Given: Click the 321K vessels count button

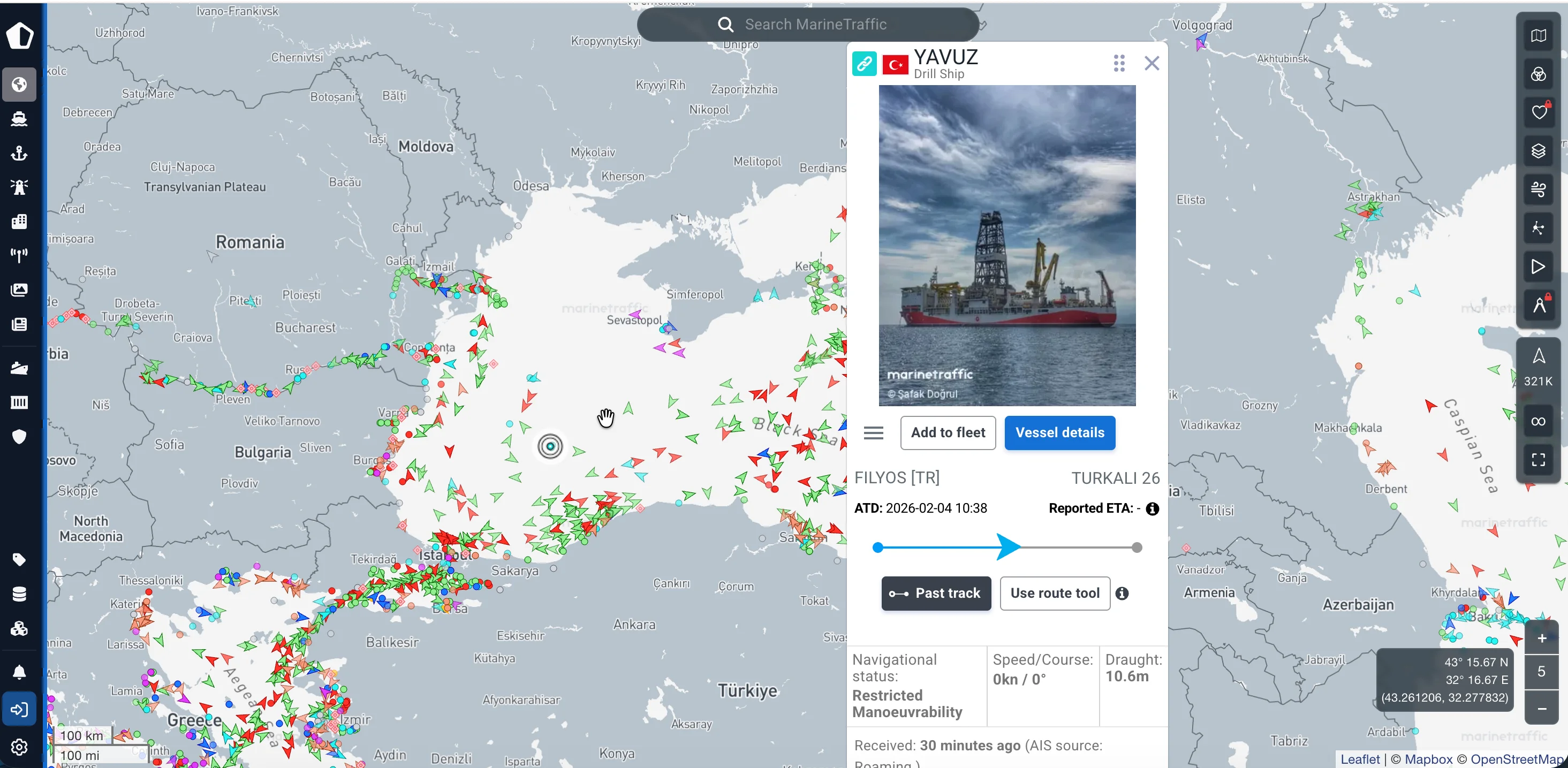Looking at the screenshot, I should (x=1538, y=368).
